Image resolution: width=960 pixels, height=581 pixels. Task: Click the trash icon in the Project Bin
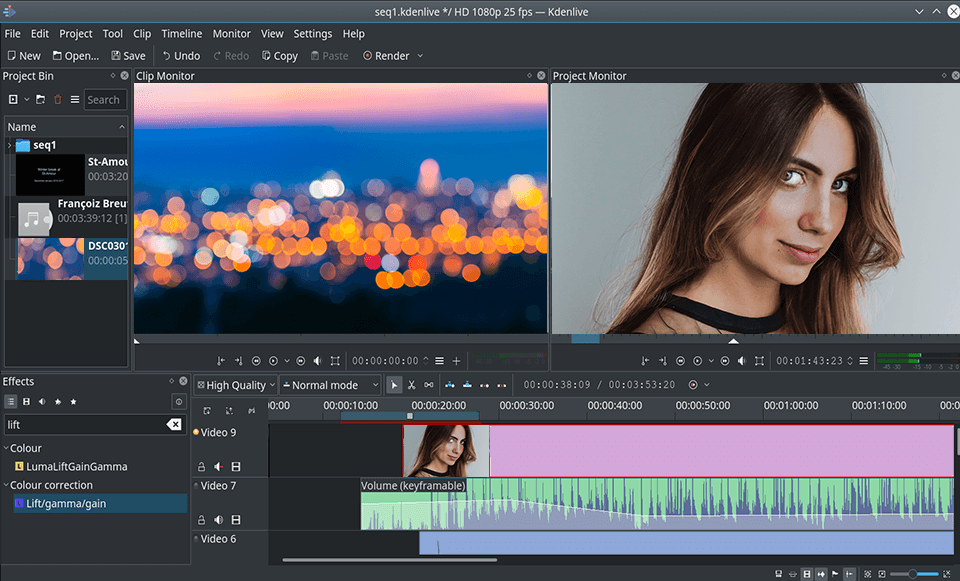pyautogui.click(x=58, y=99)
